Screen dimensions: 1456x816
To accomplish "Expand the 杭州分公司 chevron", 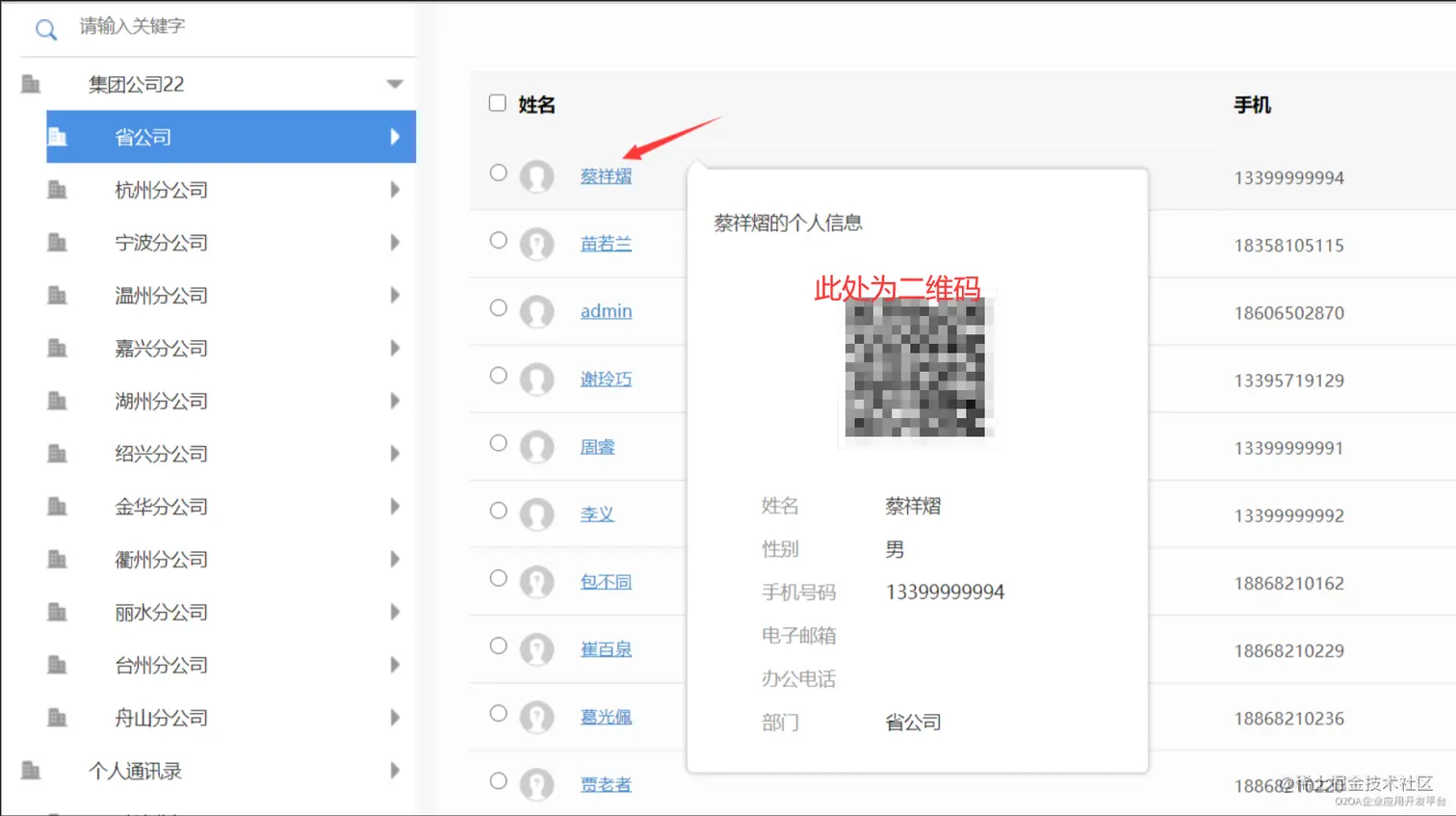I will 395,190.
